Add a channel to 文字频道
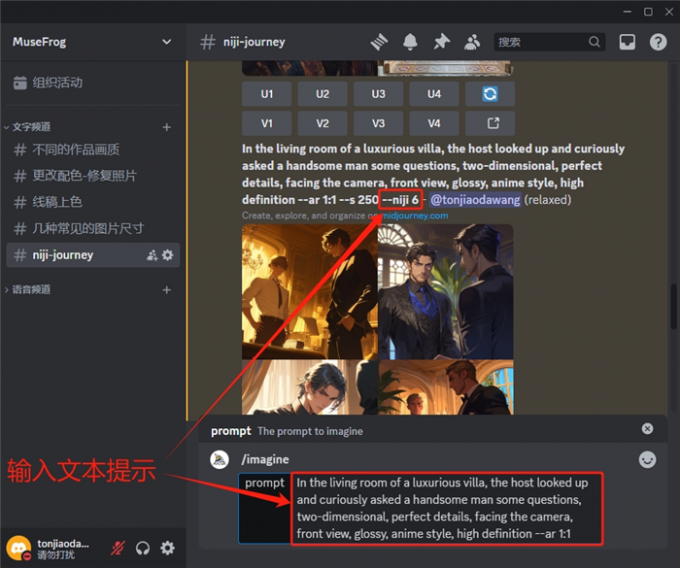Screen dimensions: 680x568 tap(167, 127)
